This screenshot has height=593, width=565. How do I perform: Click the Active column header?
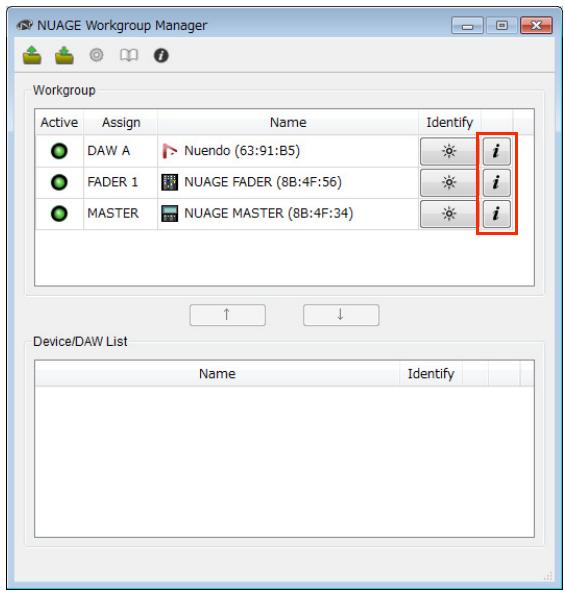click(59, 122)
